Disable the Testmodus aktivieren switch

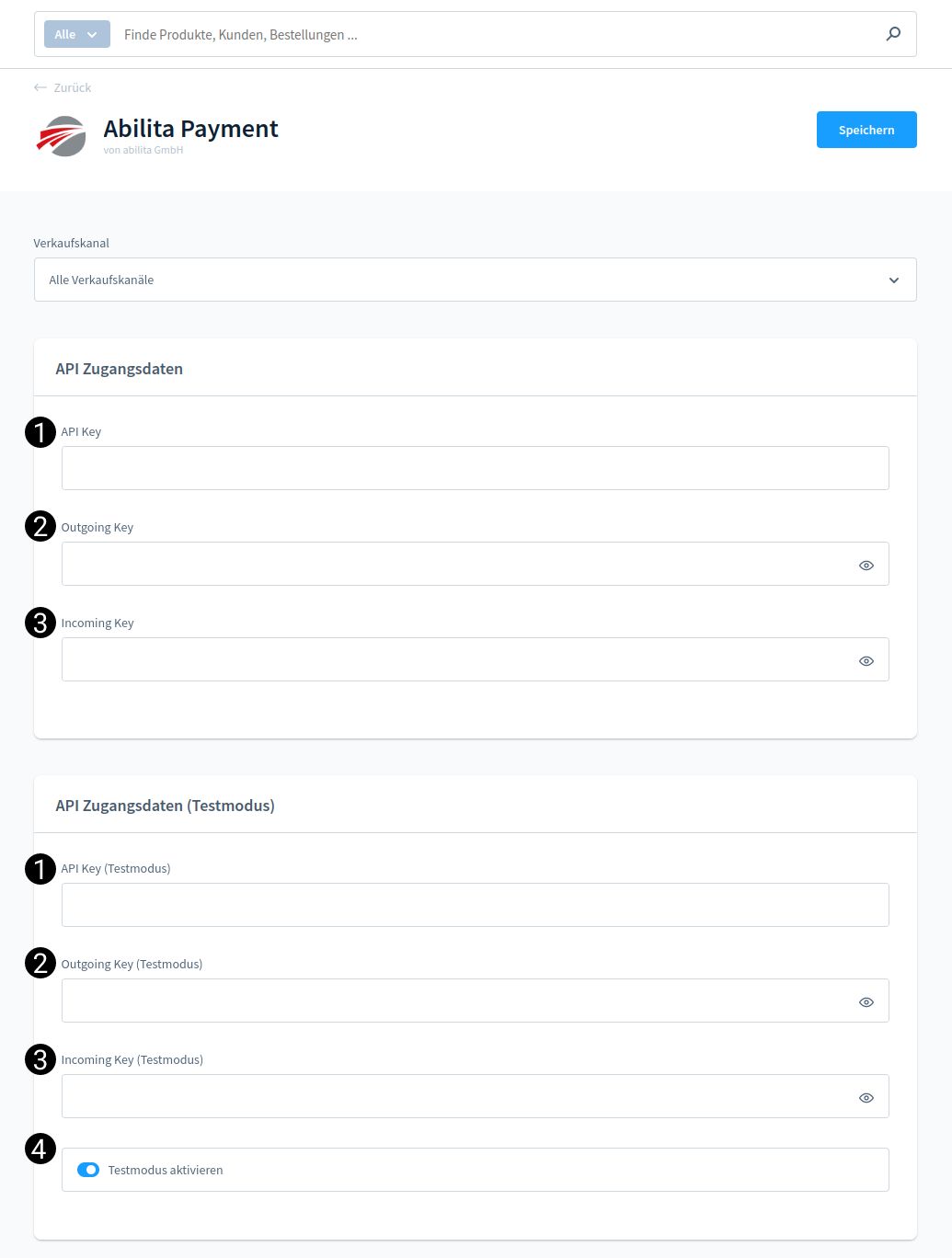pos(88,1170)
